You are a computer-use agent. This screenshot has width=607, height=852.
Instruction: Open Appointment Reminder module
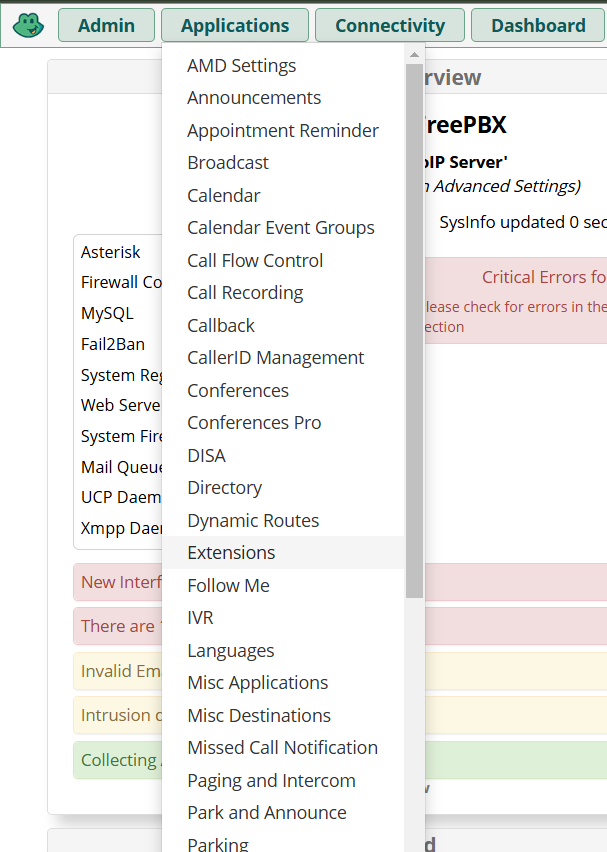pos(283,130)
